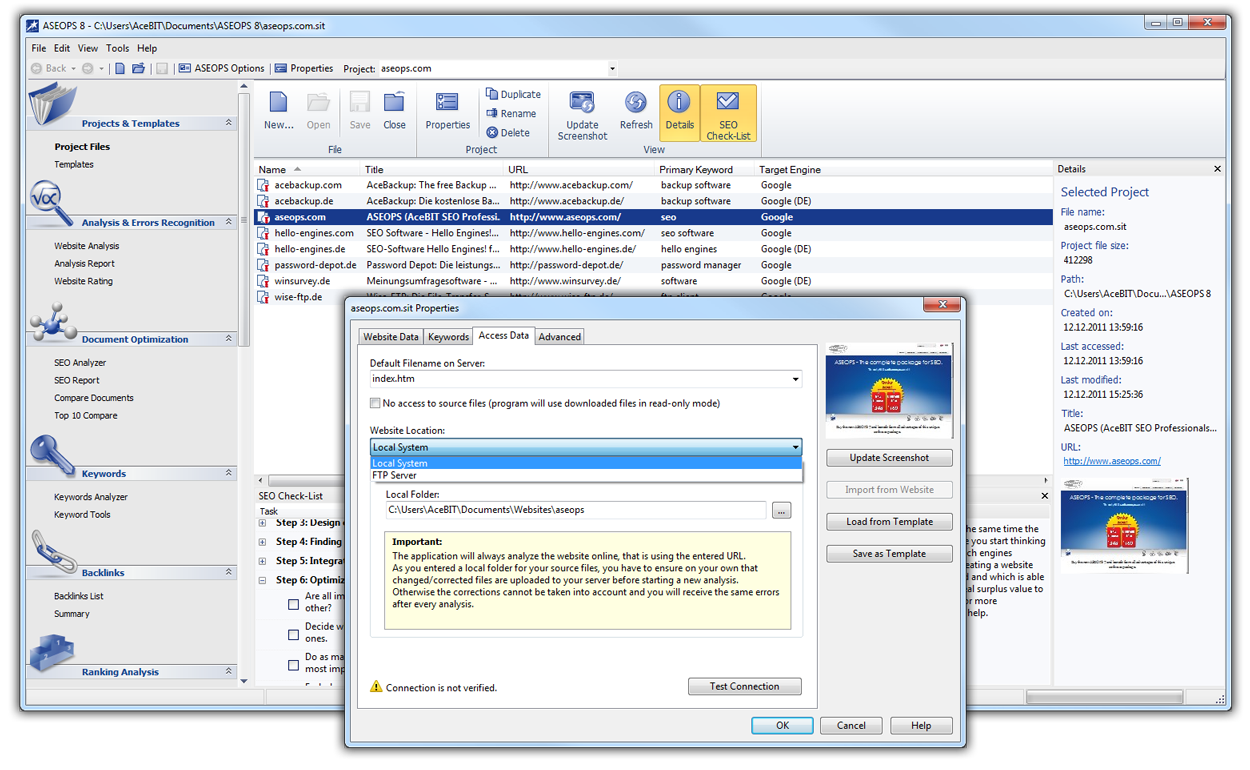Image resolution: width=1250 pixels, height=770 pixels.
Task: Open the Tools menu
Action: click(118, 48)
